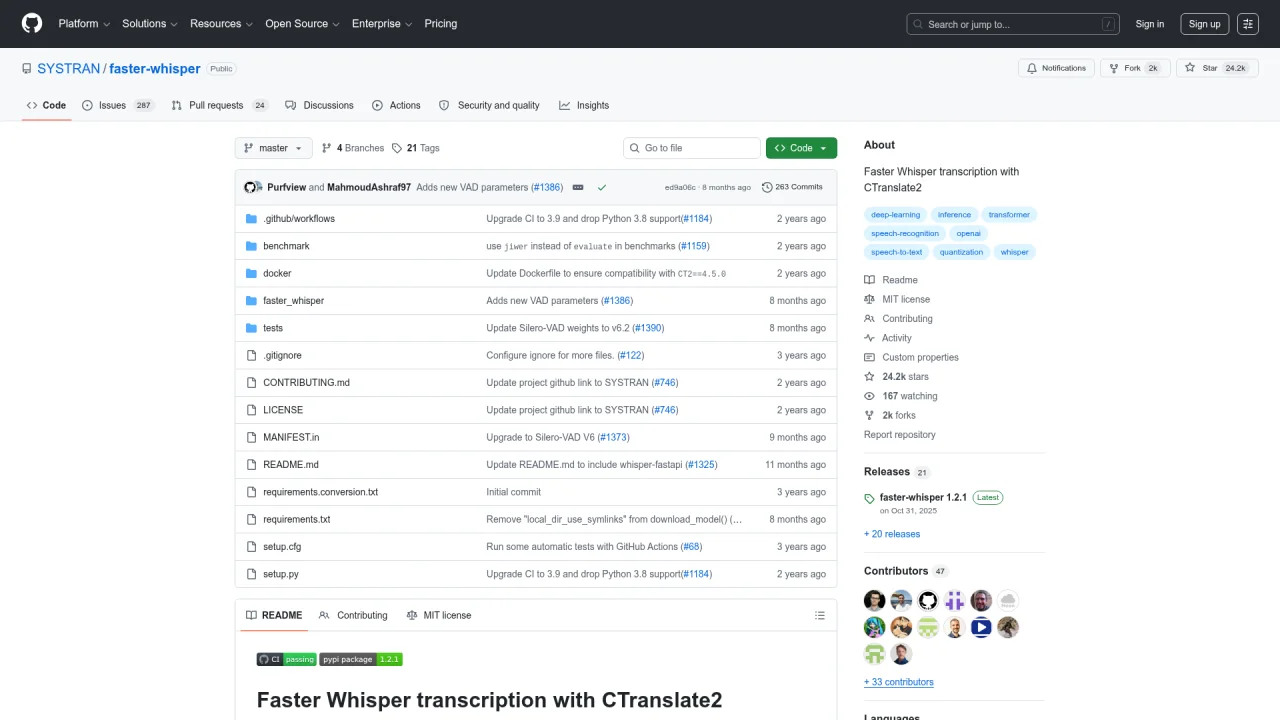
Task: Switch to the Pull requests tab
Action: (x=219, y=105)
